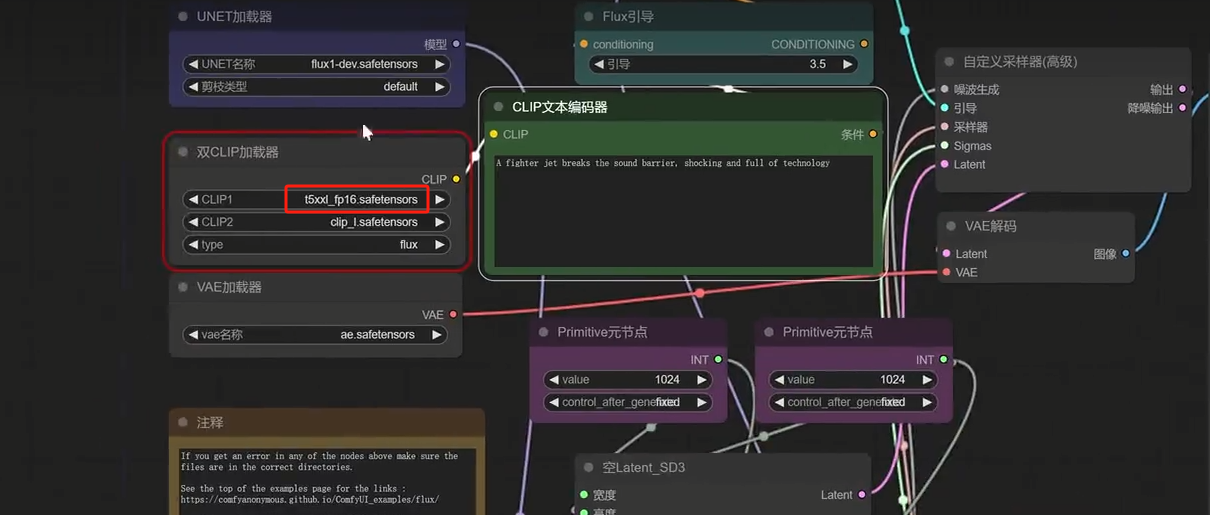Click the conditioning input socket on Flux引导

pos(584,44)
